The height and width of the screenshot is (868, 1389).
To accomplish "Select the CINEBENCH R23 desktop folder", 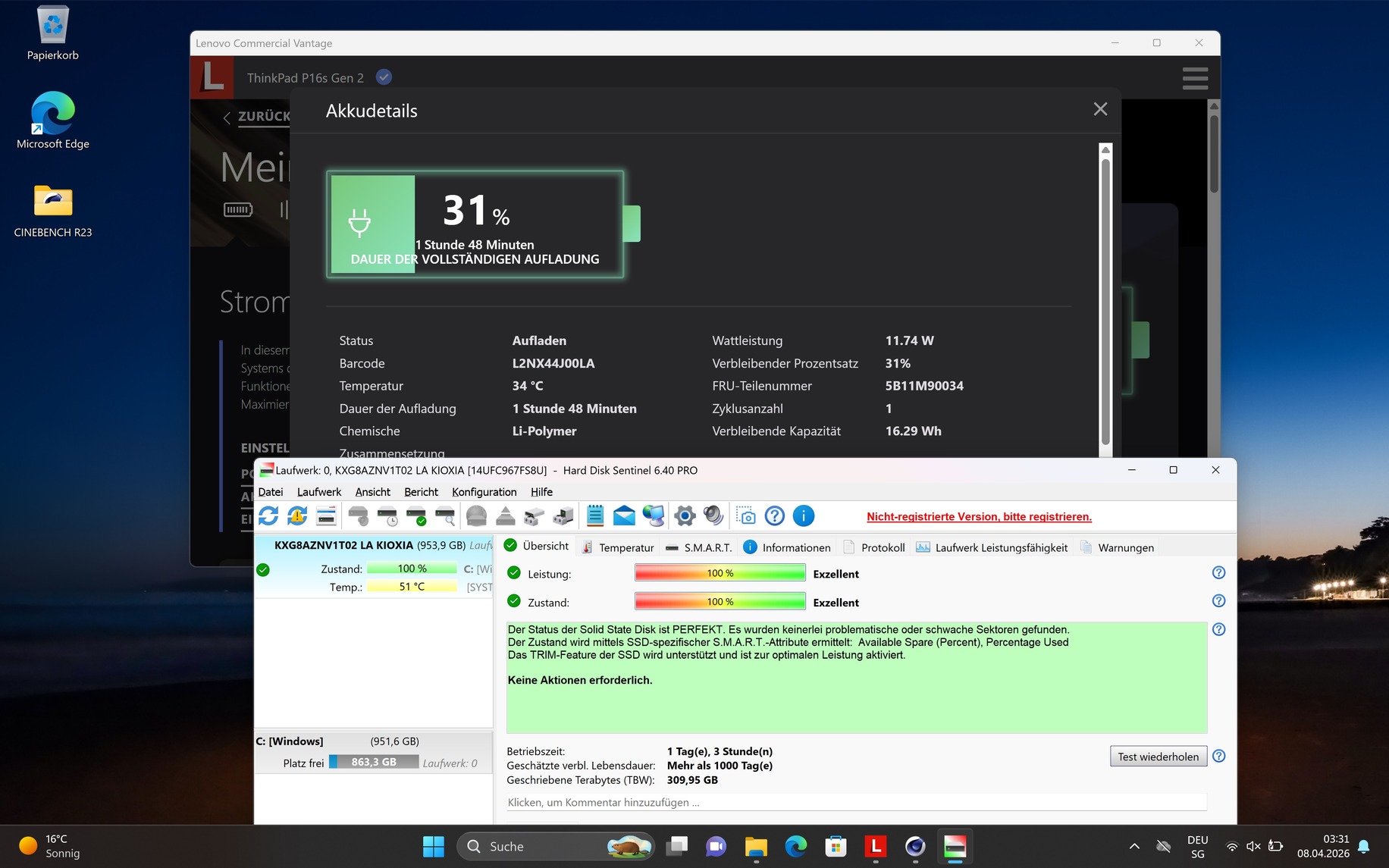I will click(53, 211).
